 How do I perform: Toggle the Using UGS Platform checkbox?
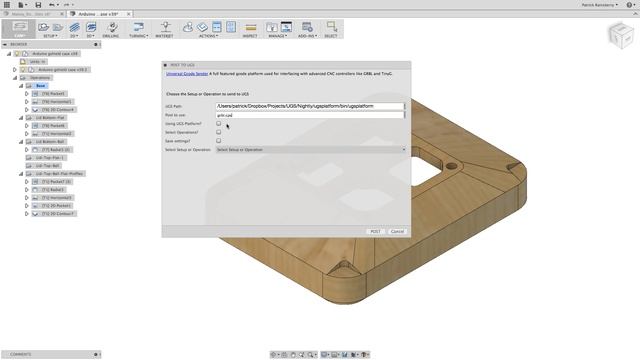click(x=219, y=123)
